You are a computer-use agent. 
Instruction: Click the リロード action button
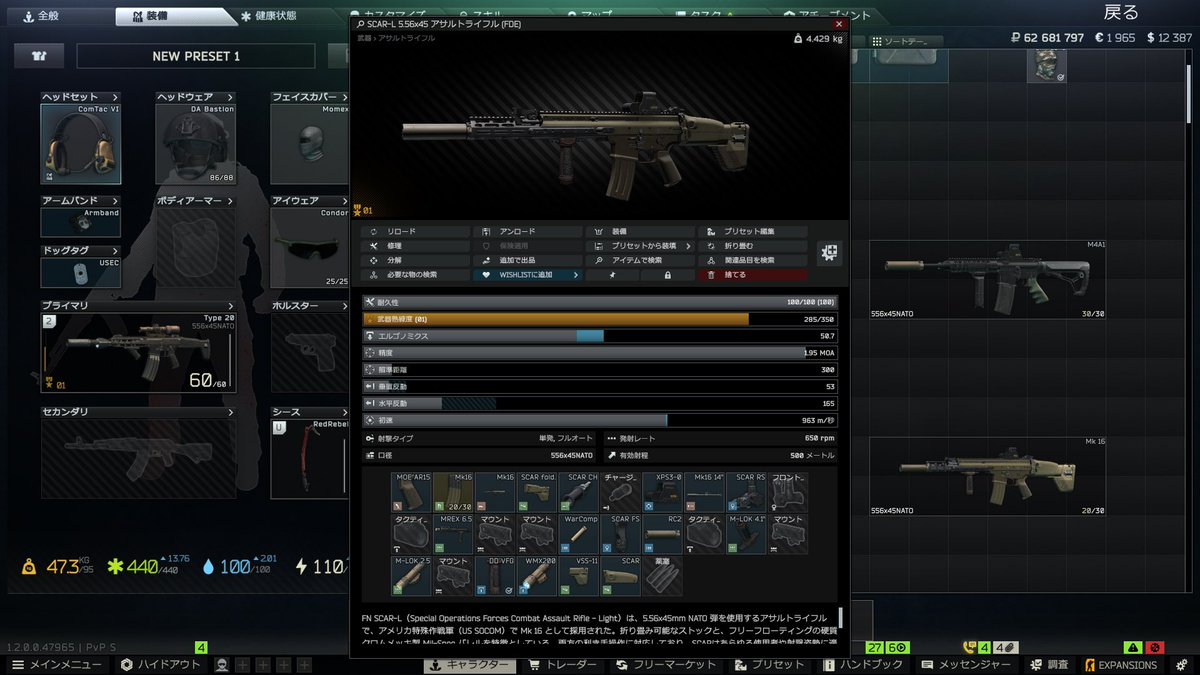[415, 232]
